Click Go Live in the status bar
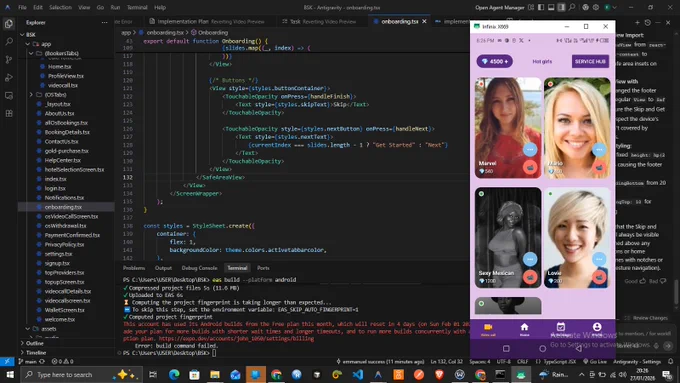Viewport: 680px width, 383px height. tap(595, 361)
